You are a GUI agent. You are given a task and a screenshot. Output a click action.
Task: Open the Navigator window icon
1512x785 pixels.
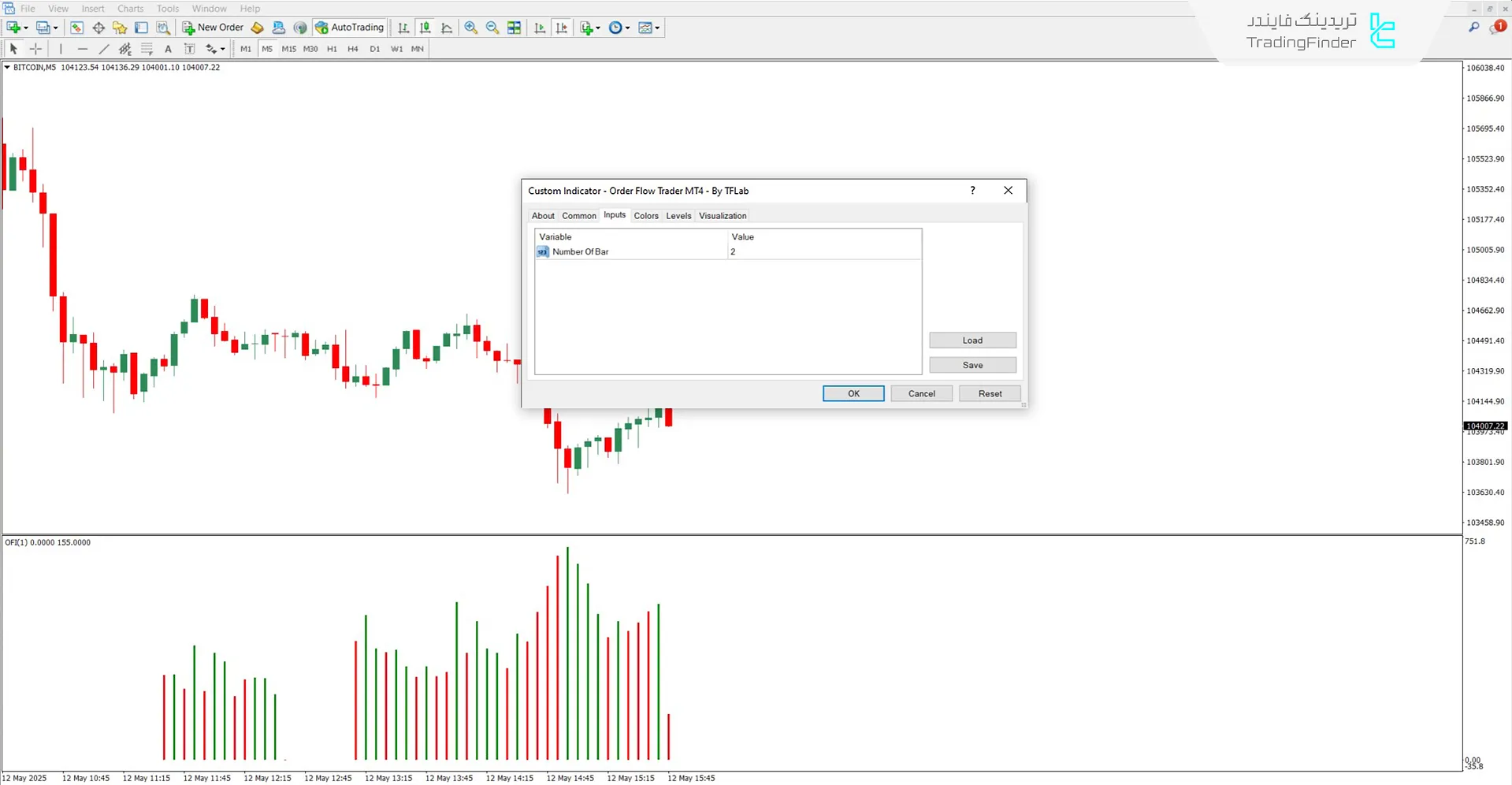tap(120, 28)
